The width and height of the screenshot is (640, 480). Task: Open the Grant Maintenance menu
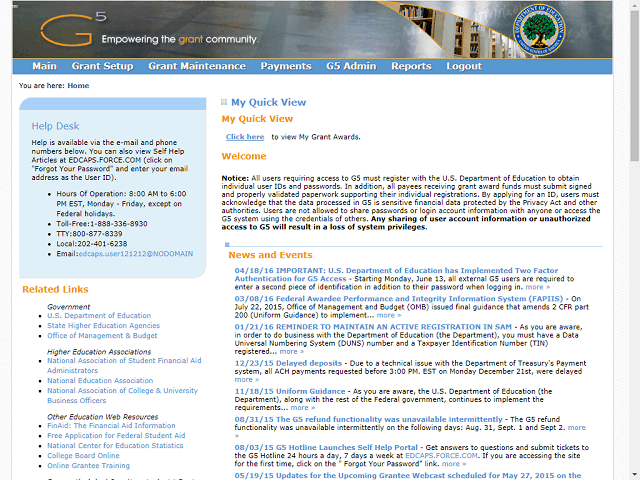[x=197, y=66]
